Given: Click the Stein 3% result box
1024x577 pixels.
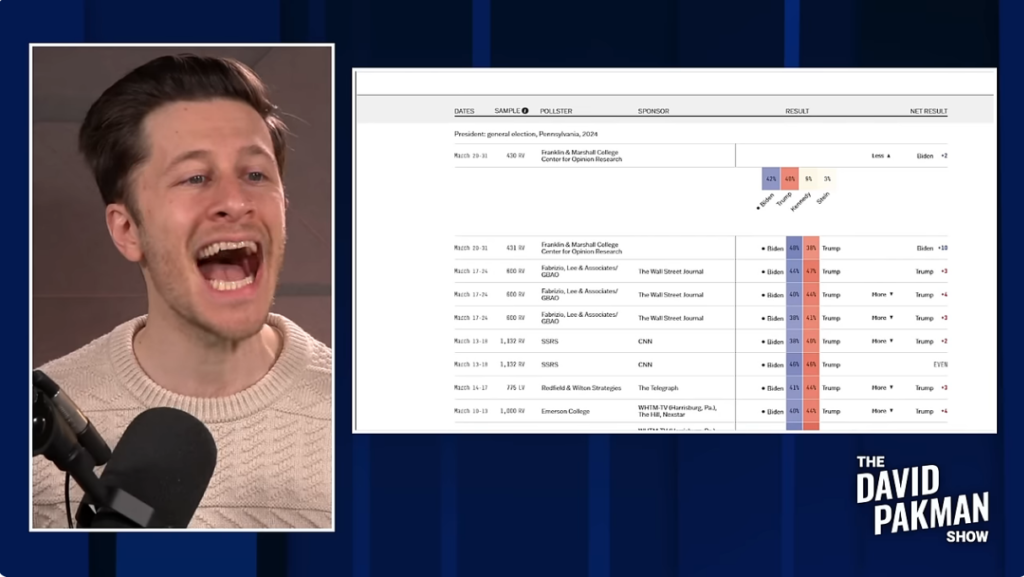Looking at the screenshot, I should coord(827,179).
